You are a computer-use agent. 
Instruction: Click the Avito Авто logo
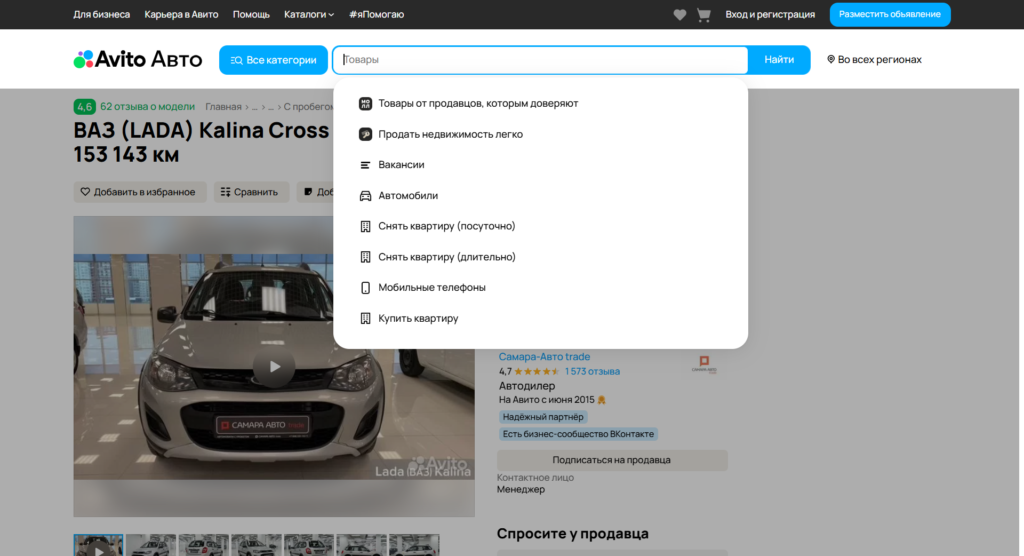point(138,59)
